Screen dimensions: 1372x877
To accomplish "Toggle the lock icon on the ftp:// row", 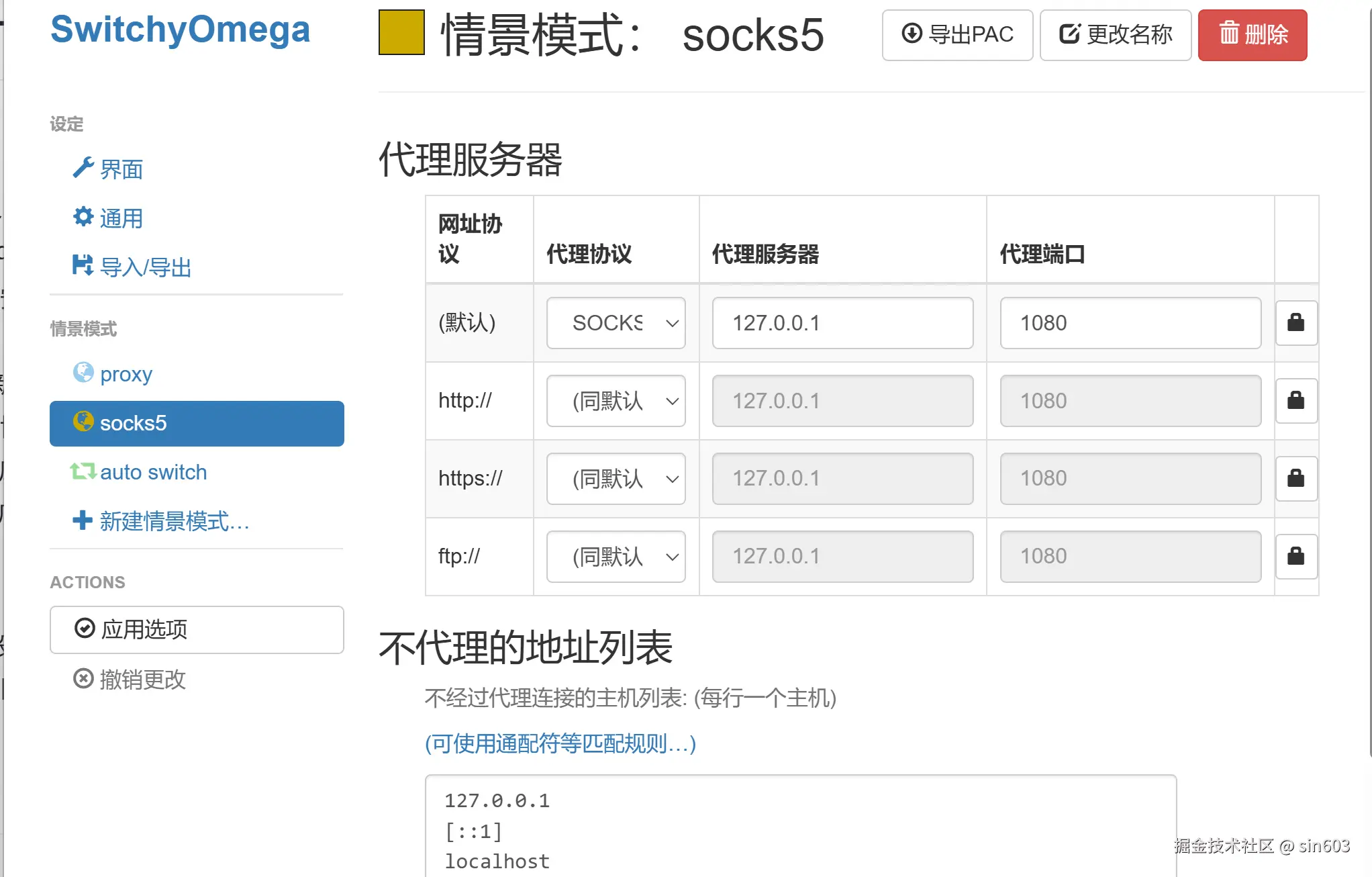I will tap(1296, 557).
